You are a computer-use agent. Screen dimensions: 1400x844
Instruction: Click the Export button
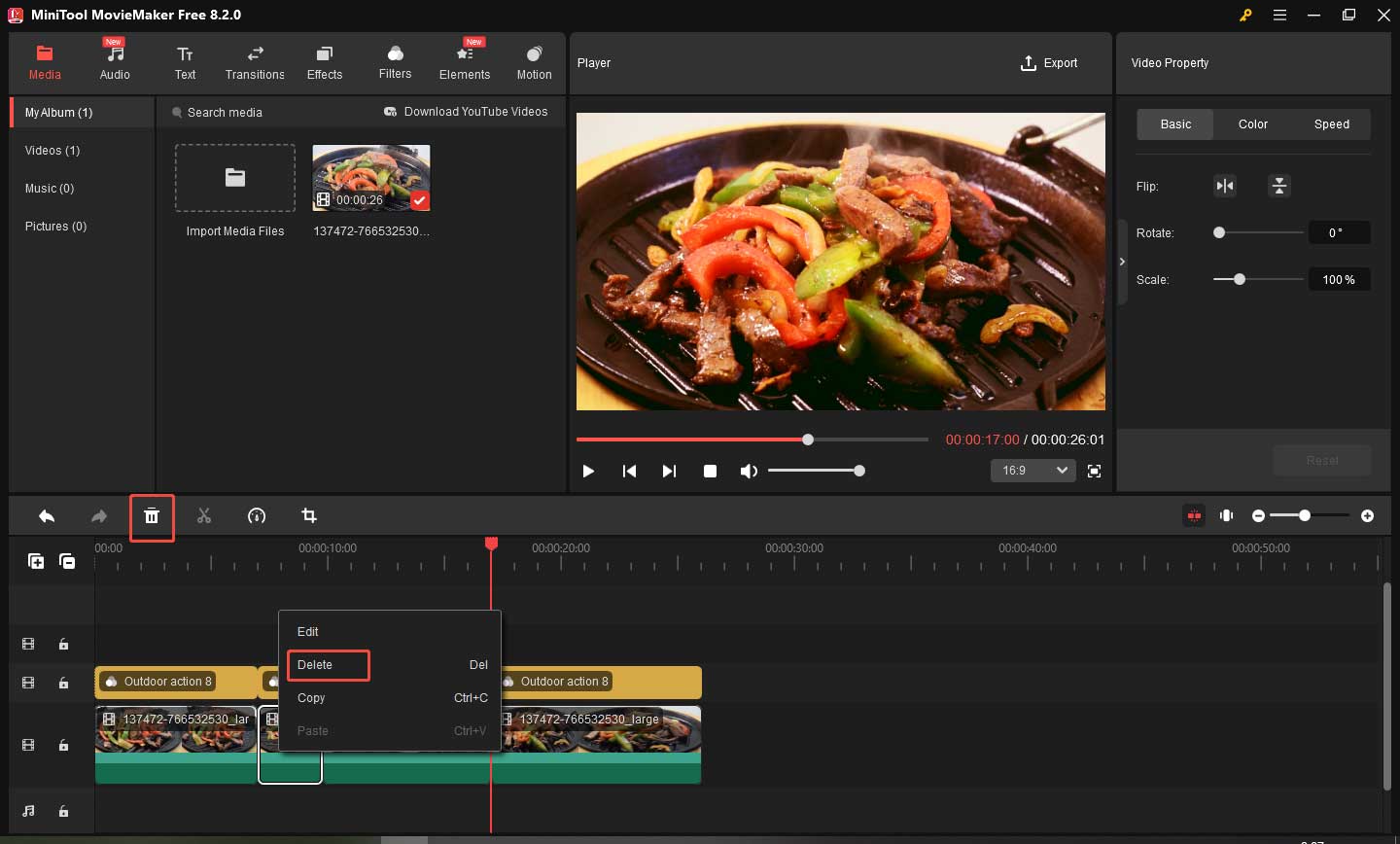pyautogui.click(x=1049, y=63)
